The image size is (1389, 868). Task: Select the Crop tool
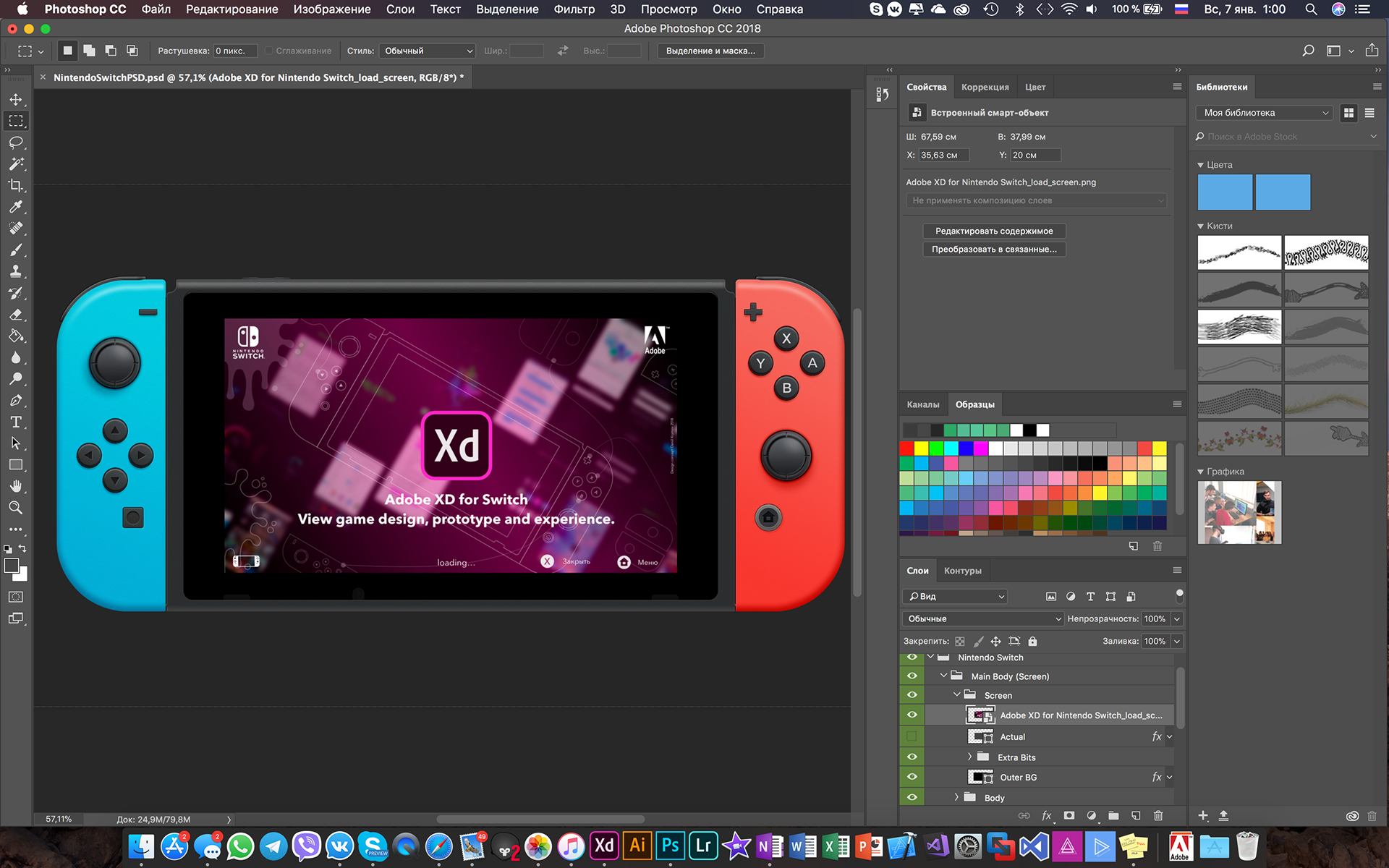(x=16, y=186)
